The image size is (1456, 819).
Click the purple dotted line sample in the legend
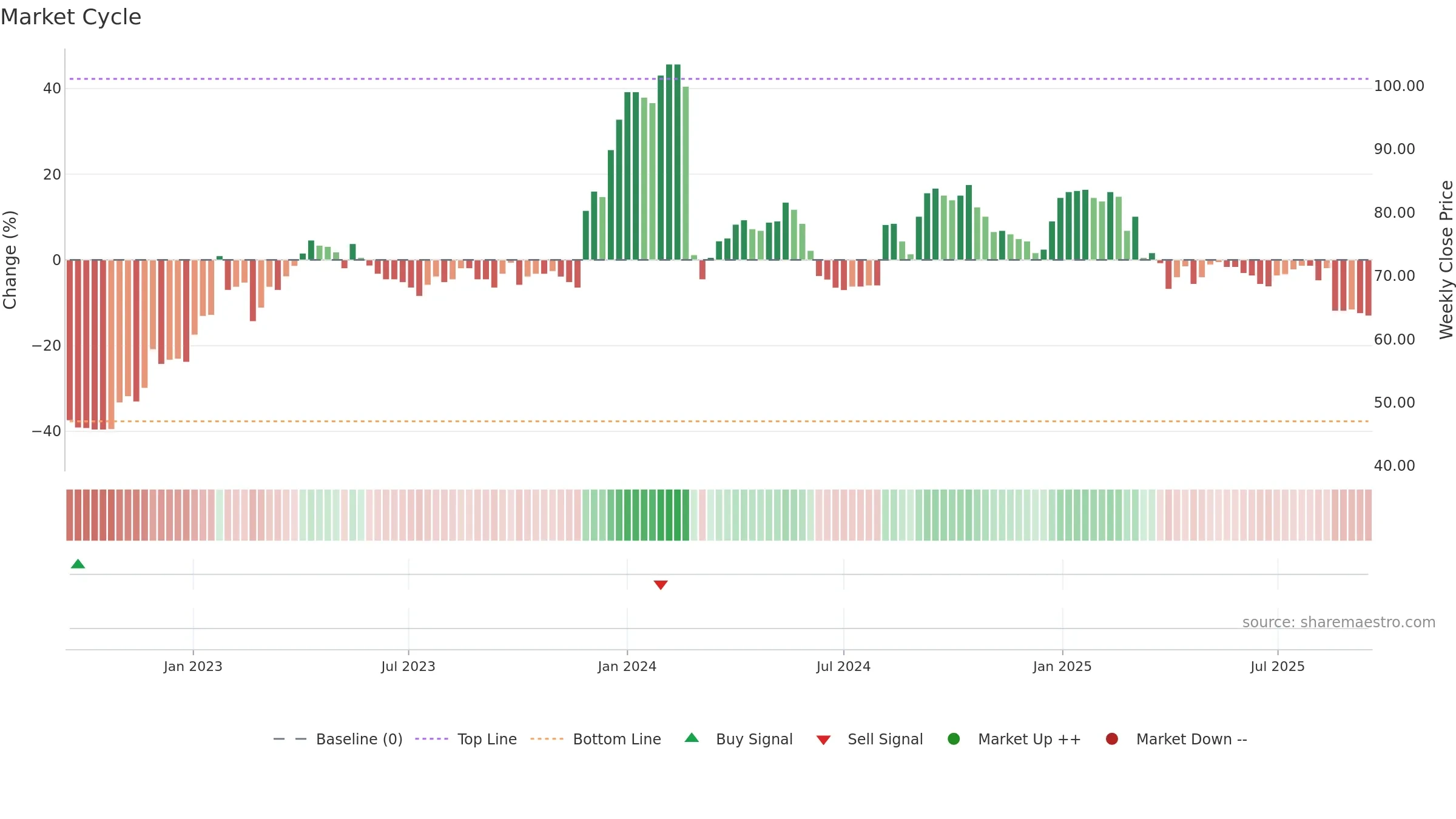(431, 739)
